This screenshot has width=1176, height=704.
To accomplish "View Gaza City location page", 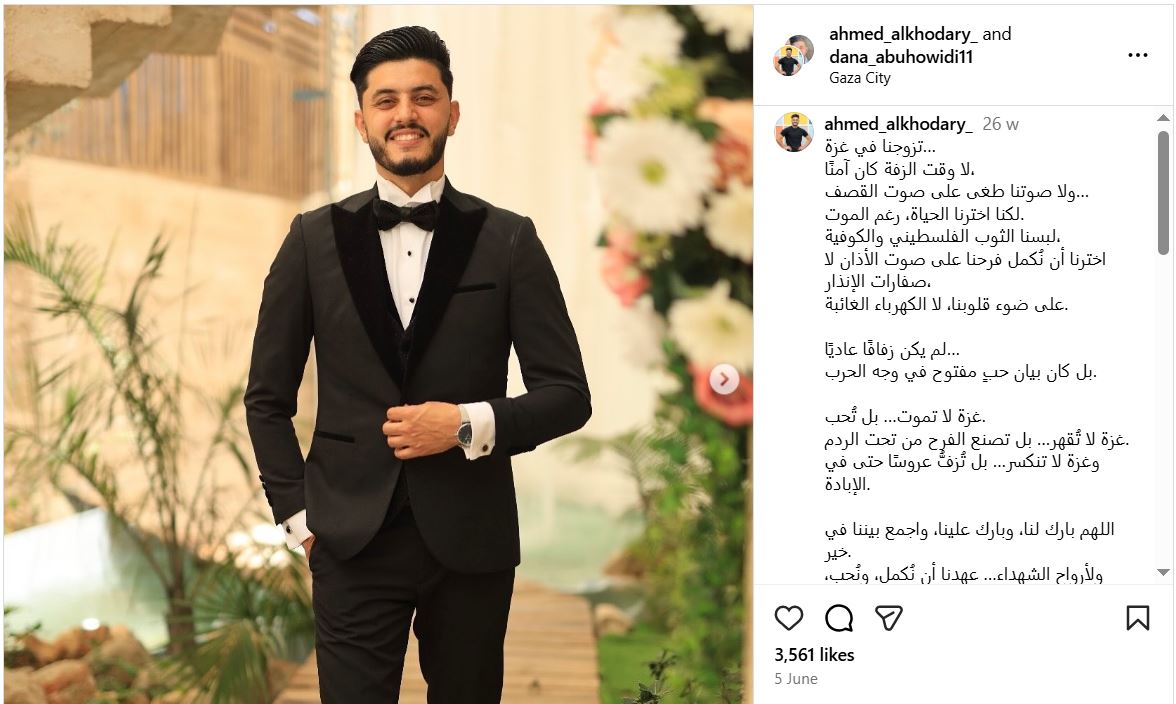I will coord(860,78).
